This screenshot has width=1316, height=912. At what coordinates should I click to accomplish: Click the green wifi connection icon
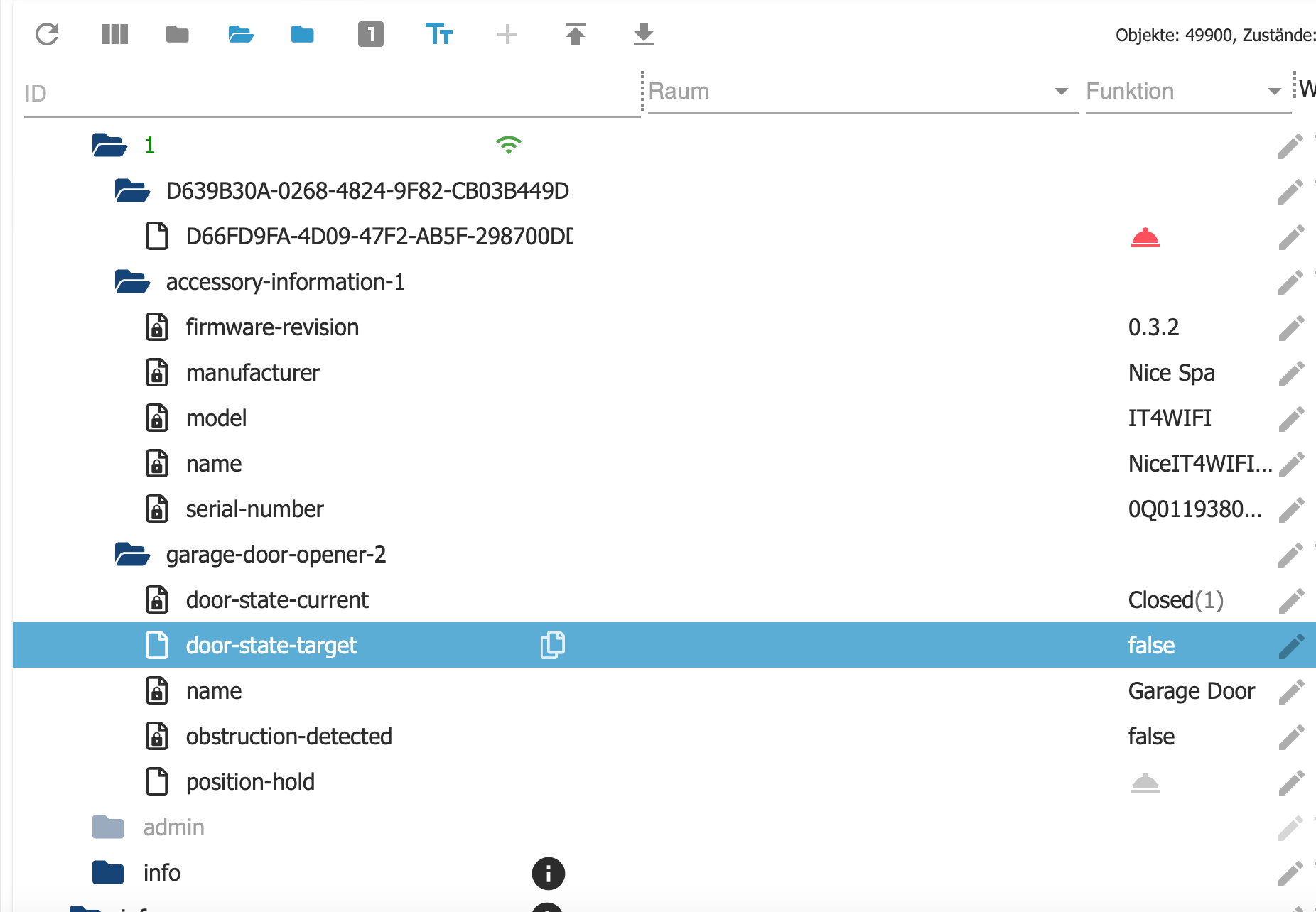pyautogui.click(x=509, y=145)
